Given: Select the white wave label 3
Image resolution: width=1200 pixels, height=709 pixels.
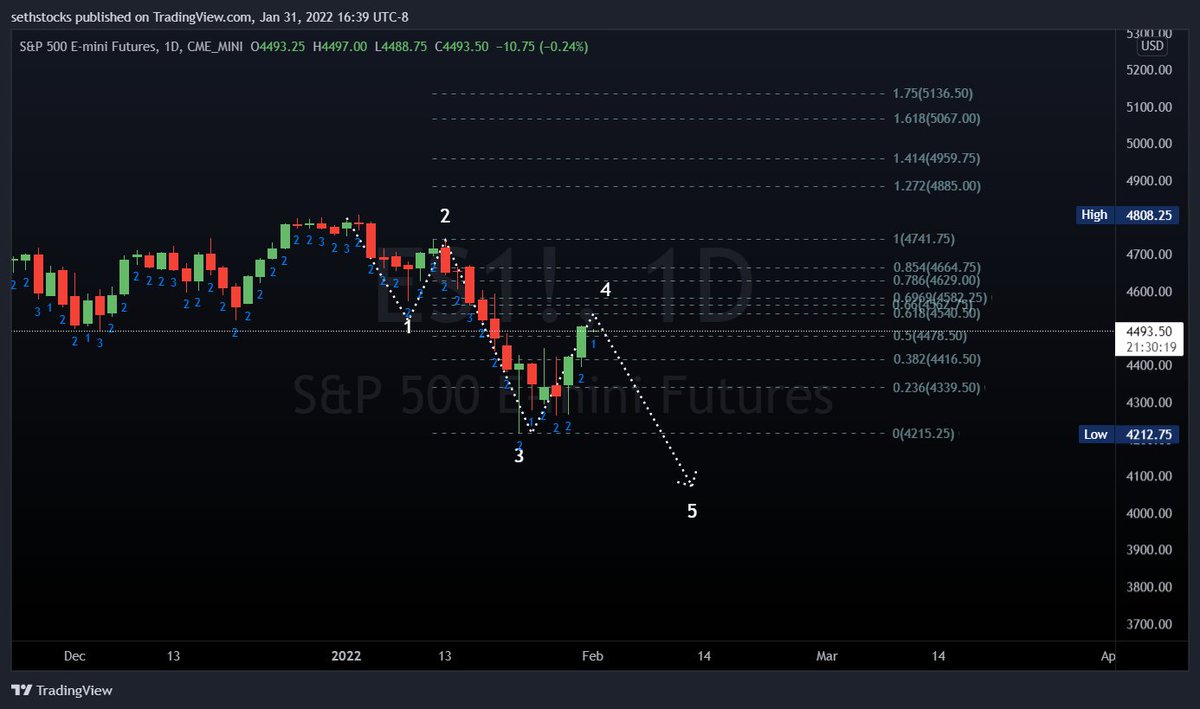Looking at the screenshot, I should pyautogui.click(x=519, y=456).
